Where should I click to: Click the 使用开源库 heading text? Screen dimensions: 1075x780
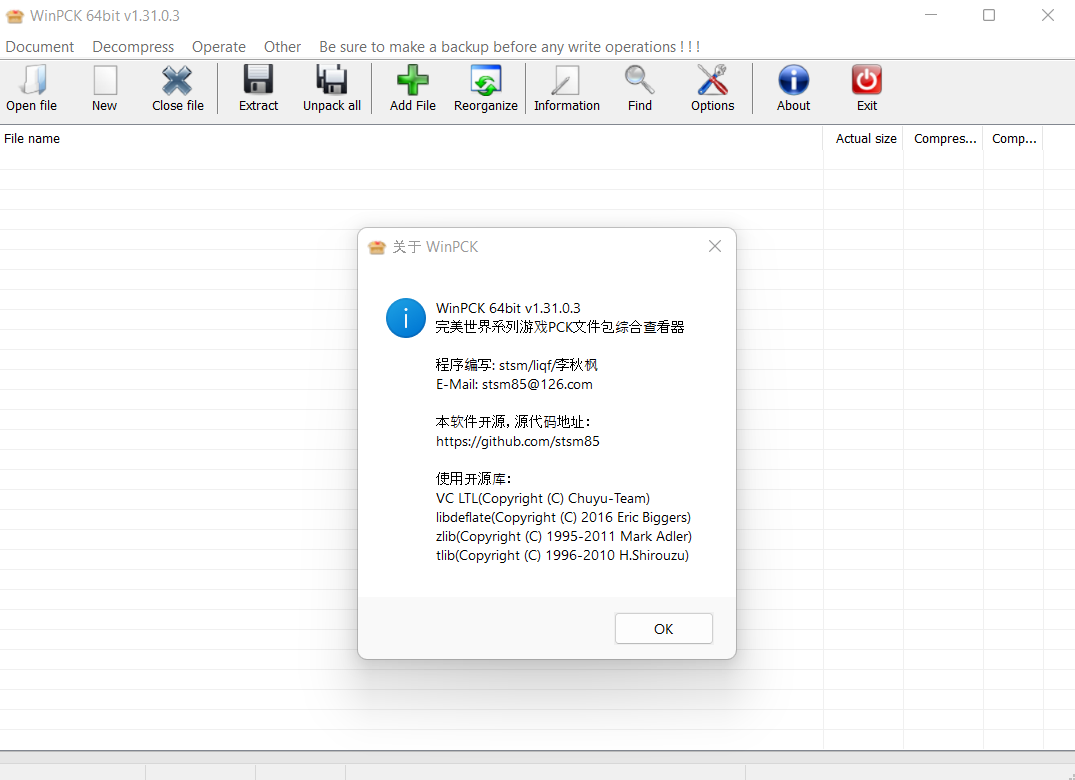tap(473, 479)
